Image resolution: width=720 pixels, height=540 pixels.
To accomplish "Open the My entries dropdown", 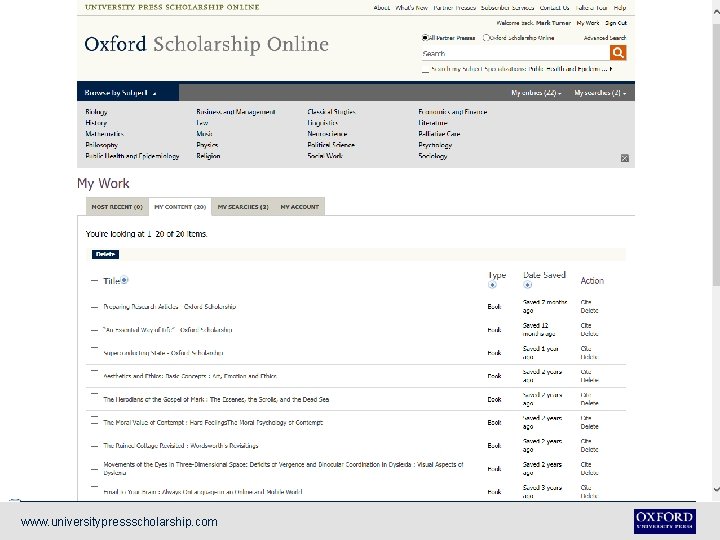I will [536, 93].
